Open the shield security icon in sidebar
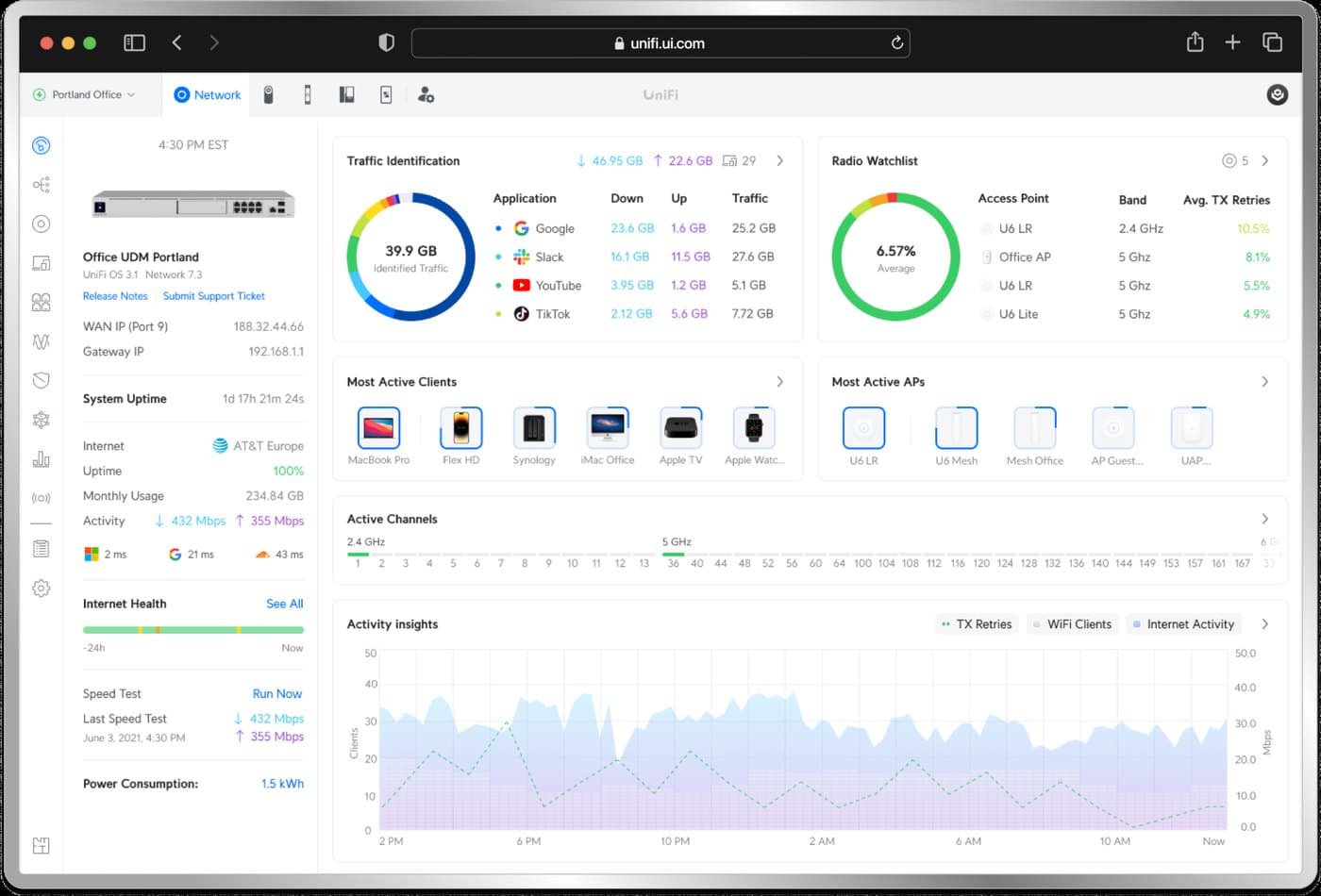 click(41, 380)
